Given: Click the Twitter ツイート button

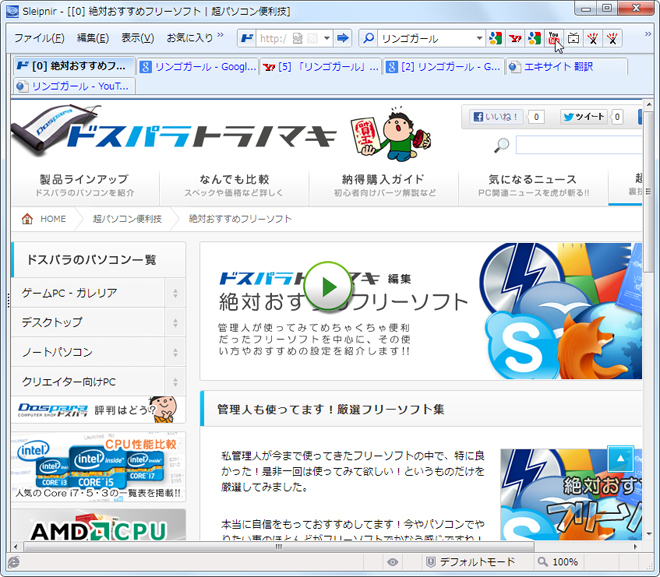Looking at the screenshot, I should pos(583,117).
